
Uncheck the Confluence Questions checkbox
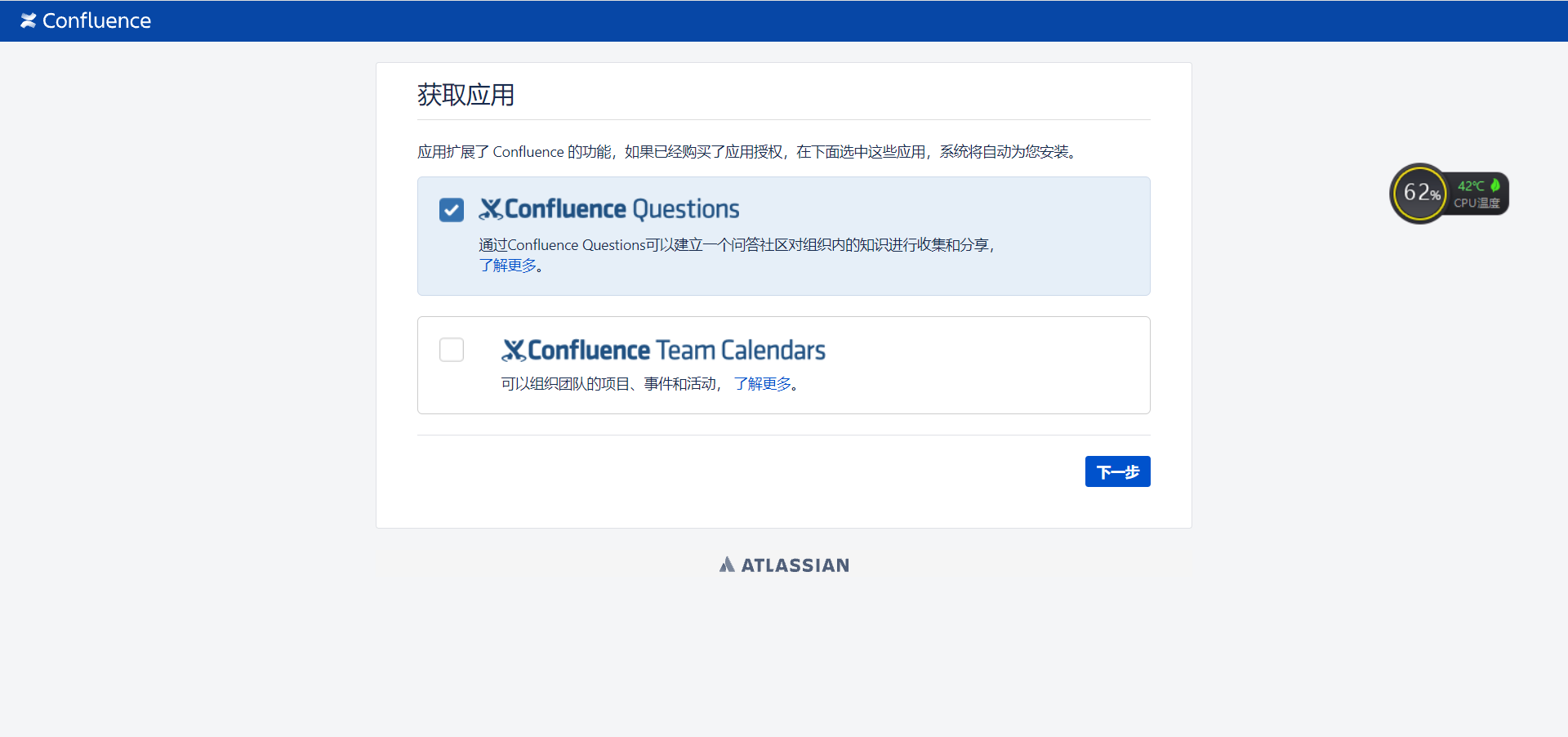coord(452,210)
